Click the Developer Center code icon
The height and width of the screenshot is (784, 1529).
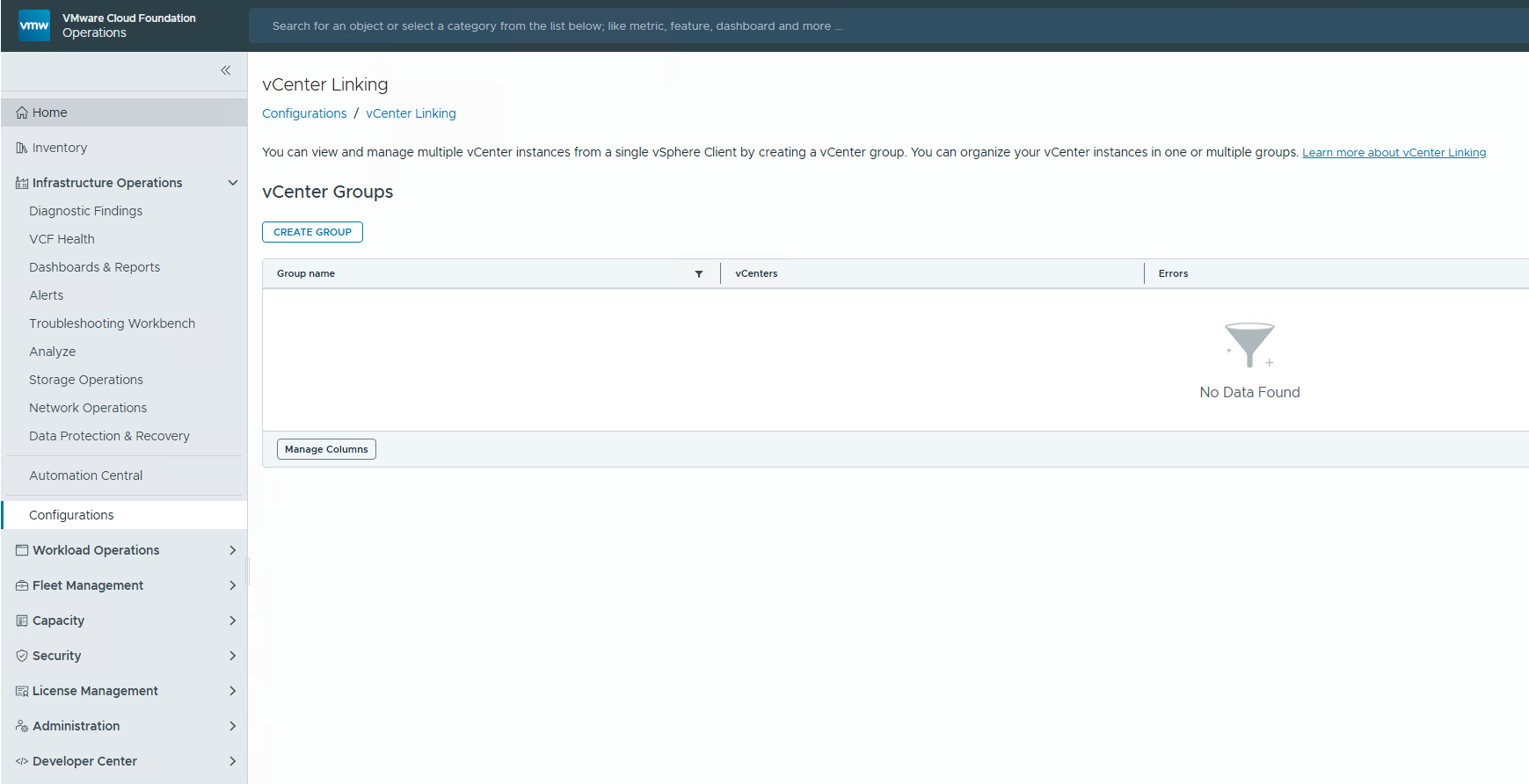[x=22, y=761]
